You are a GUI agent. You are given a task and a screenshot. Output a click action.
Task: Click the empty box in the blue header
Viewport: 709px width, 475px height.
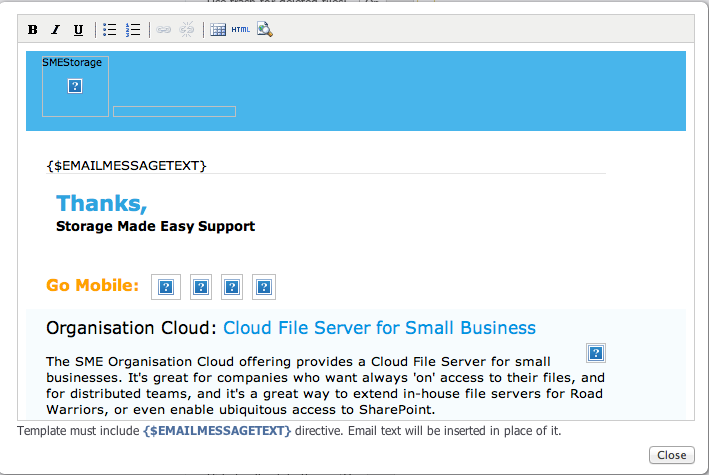174,111
